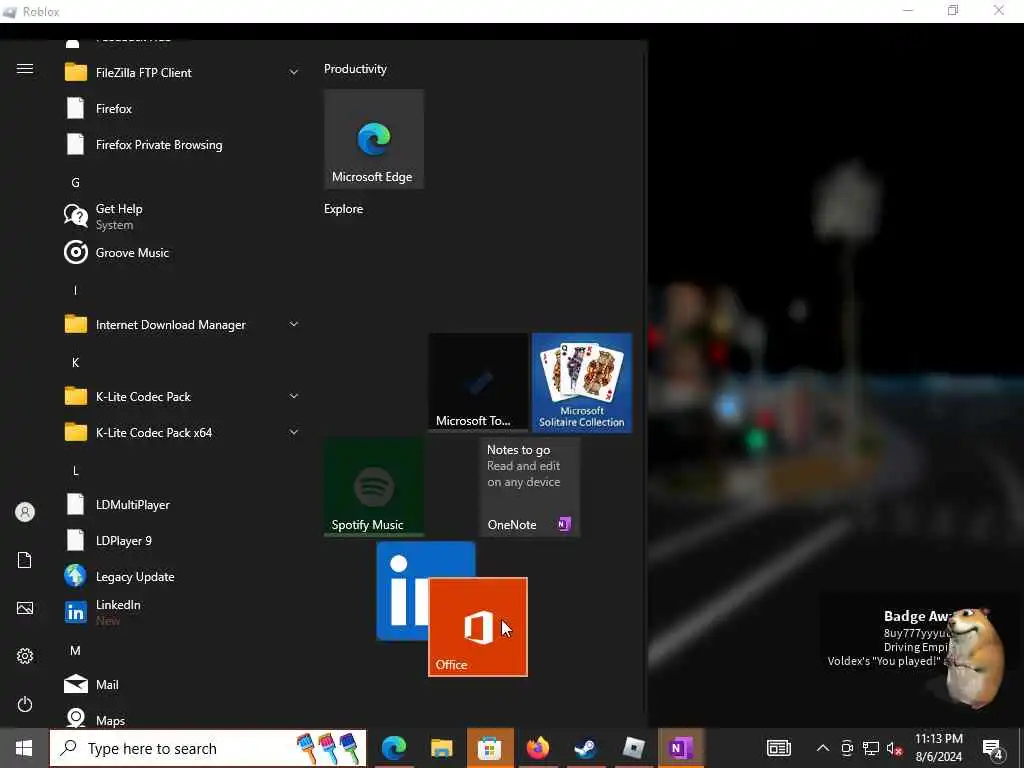
Task: Click the muted volume tray icon
Action: pos(895,748)
